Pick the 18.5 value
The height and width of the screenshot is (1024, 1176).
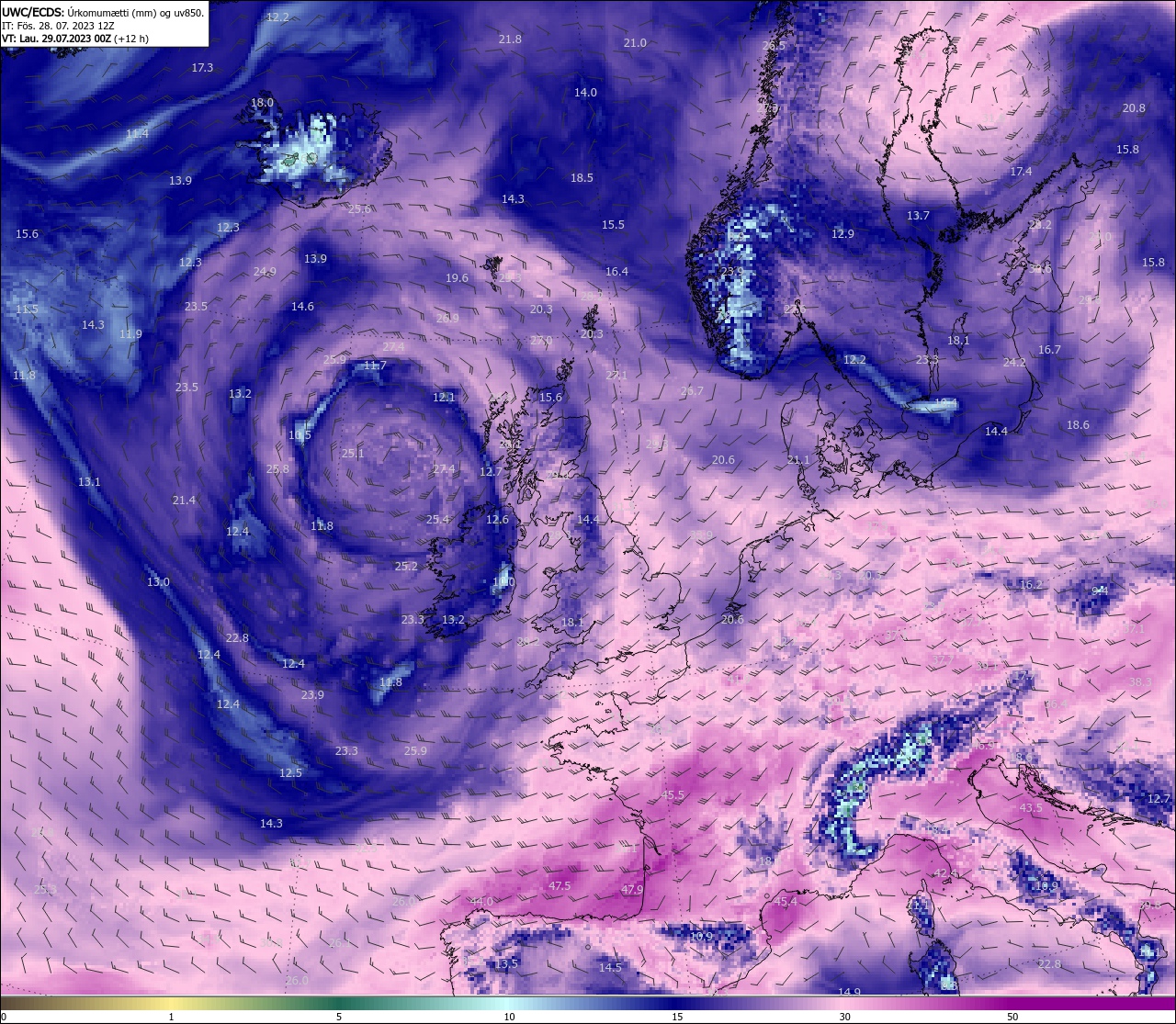(582, 178)
